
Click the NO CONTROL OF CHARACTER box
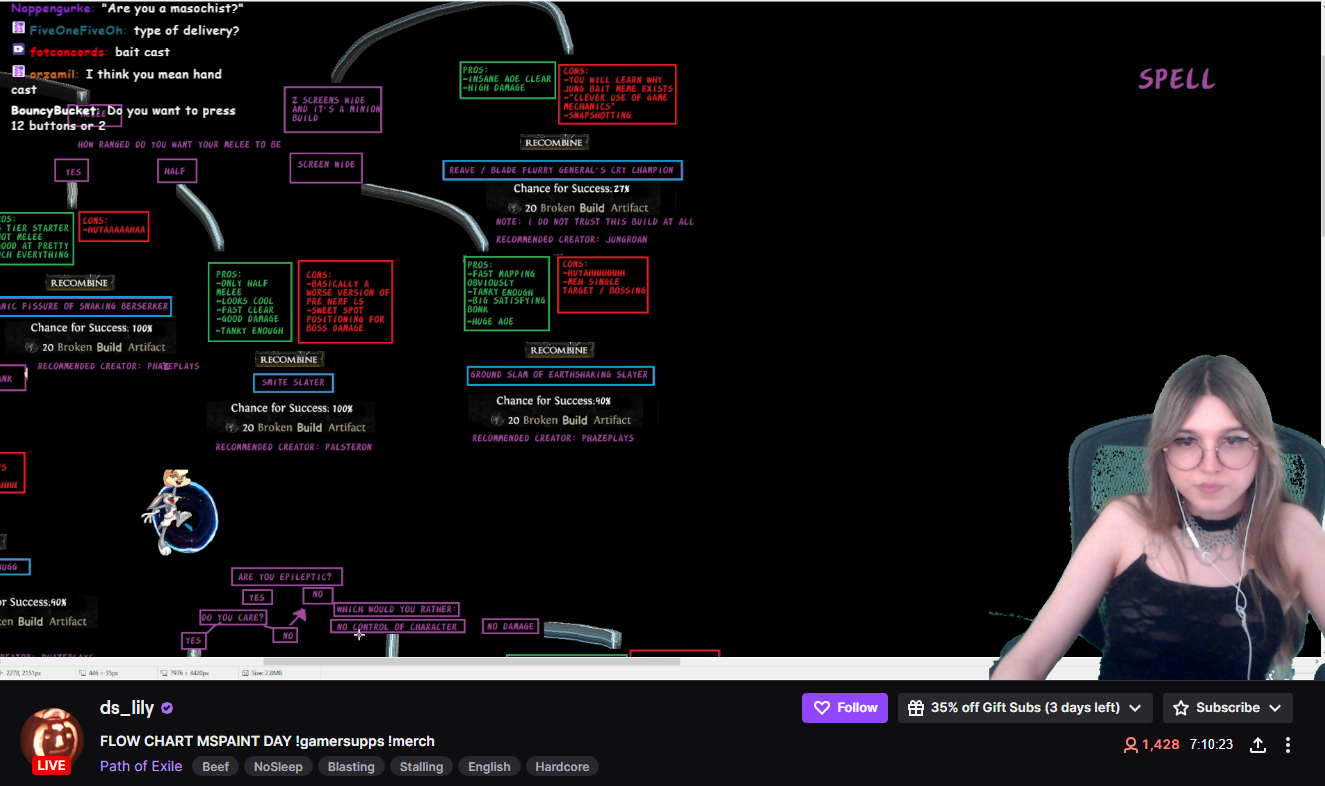pyautogui.click(x=397, y=627)
